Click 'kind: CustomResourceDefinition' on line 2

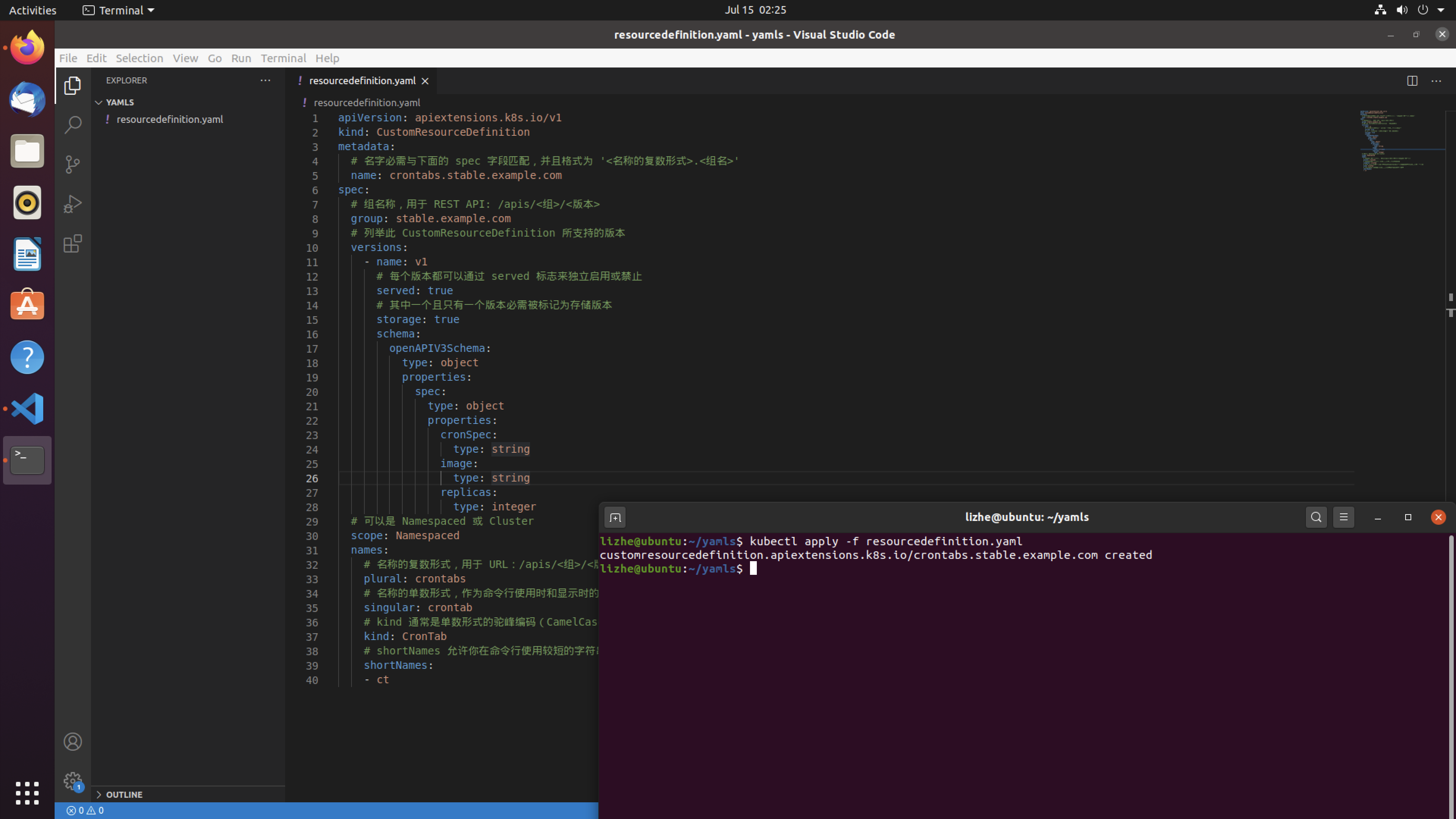coord(433,132)
